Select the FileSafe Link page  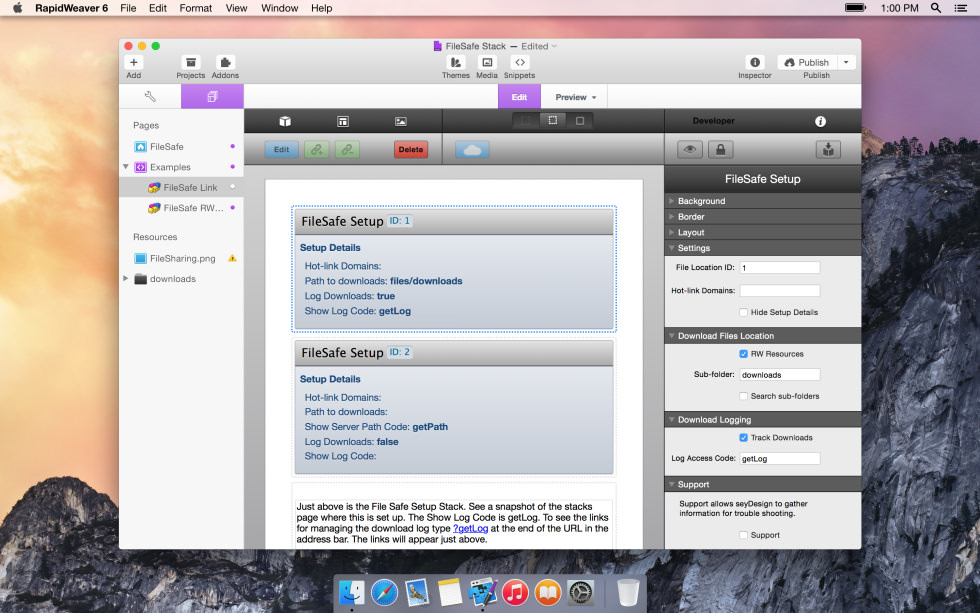[181, 187]
